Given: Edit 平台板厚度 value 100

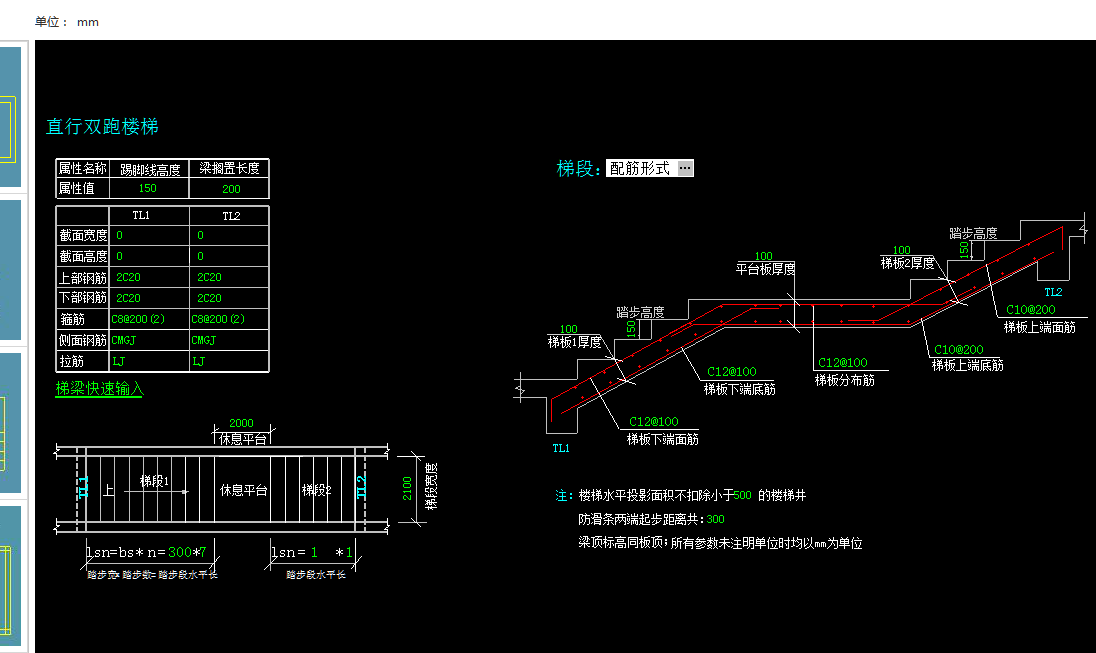Looking at the screenshot, I should (x=763, y=257).
